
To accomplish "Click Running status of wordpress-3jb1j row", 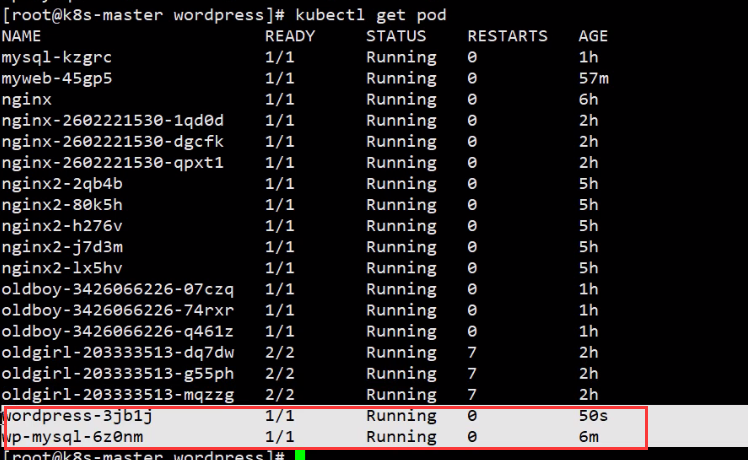I will point(401,416).
